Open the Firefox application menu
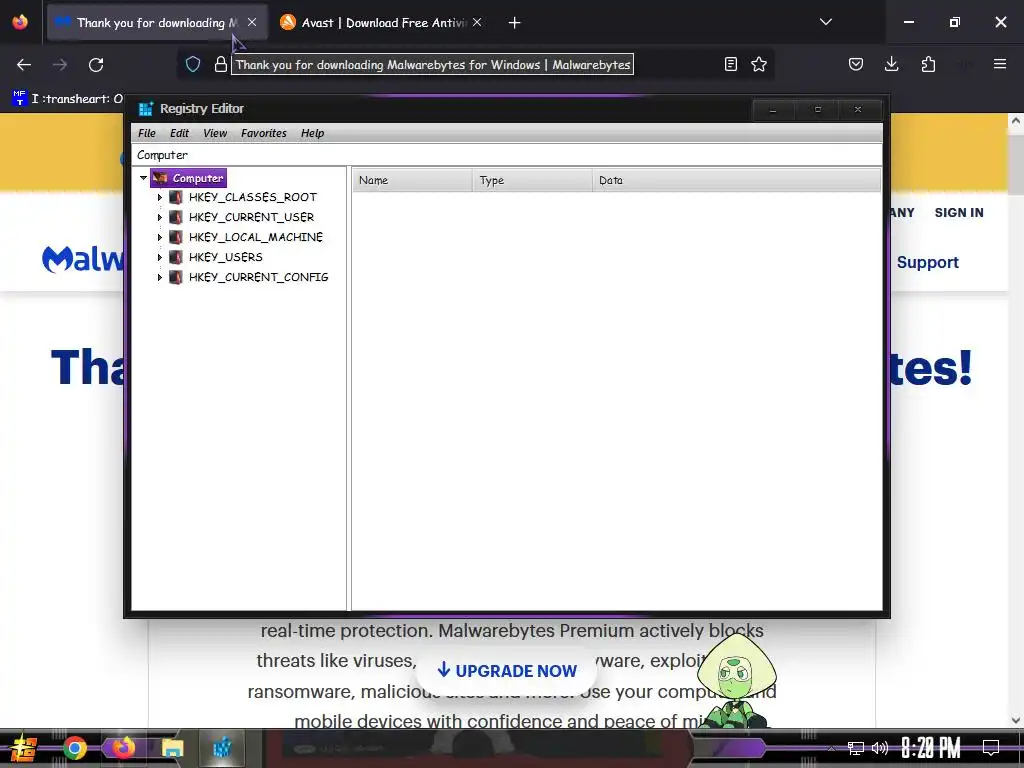 pyautogui.click(x=1000, y=64)
